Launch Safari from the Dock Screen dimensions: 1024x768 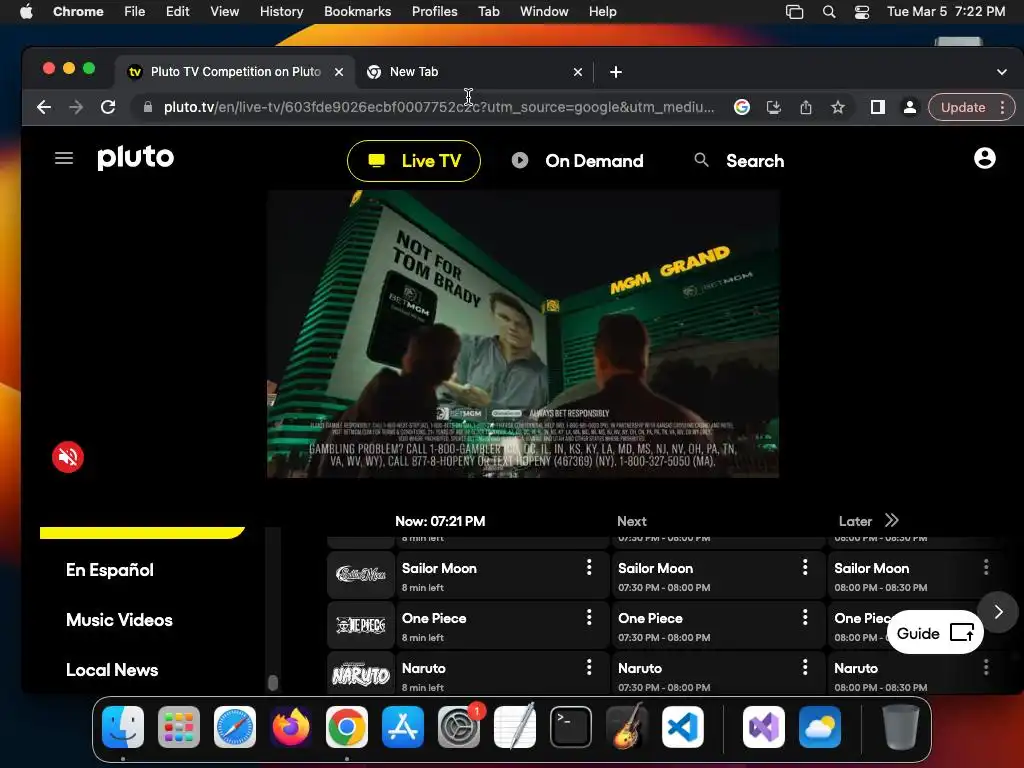click(x=235, y=727)
